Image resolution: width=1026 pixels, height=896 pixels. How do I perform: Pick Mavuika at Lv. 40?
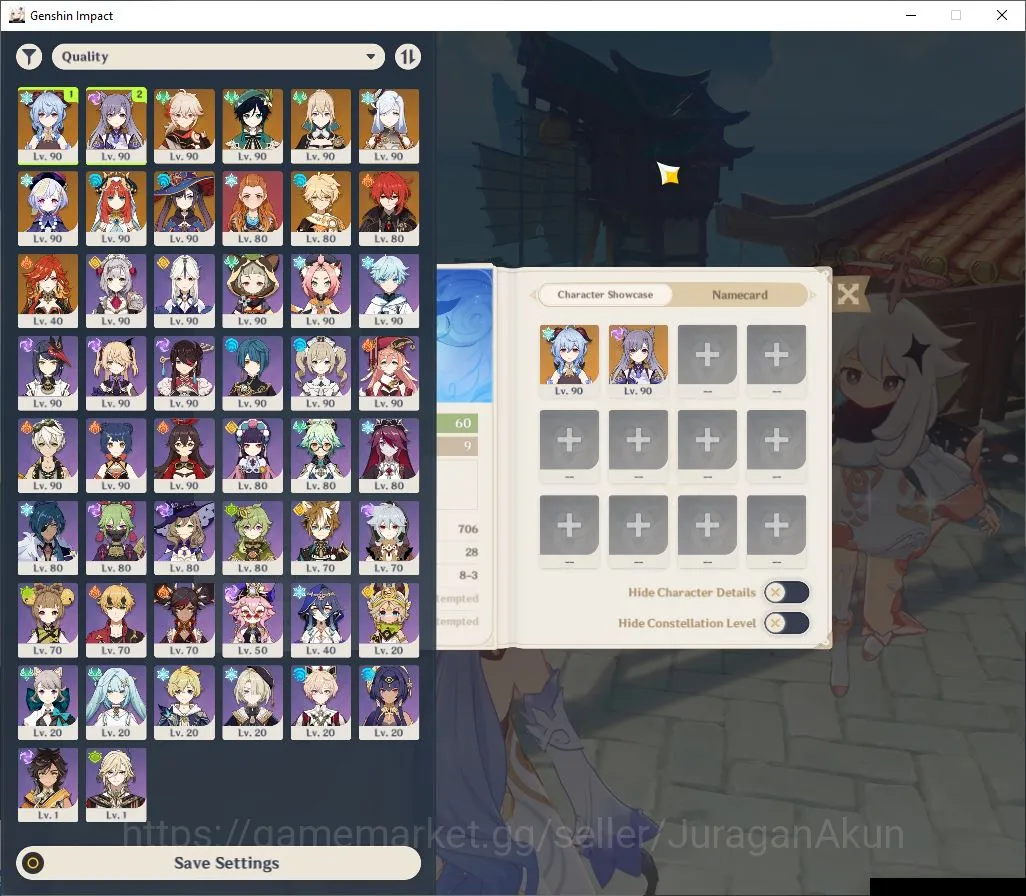[x=48, y=291]
